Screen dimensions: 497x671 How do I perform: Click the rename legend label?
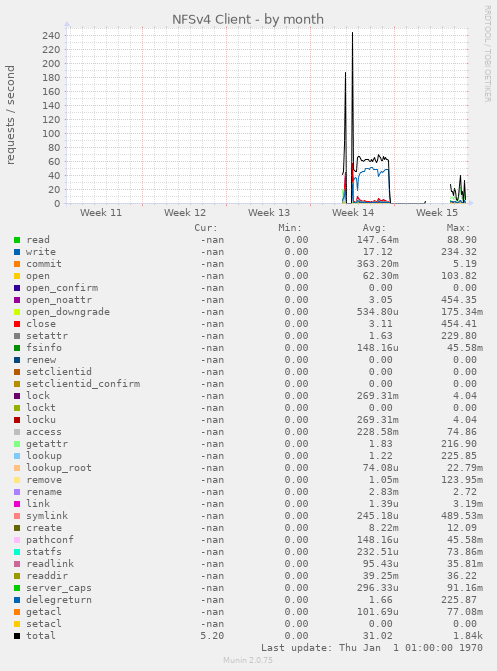[44, 492]
